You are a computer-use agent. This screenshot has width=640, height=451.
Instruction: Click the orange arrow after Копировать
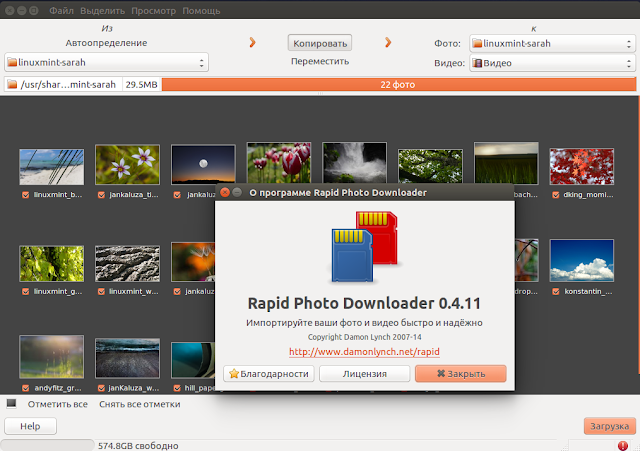pos(388,42)
